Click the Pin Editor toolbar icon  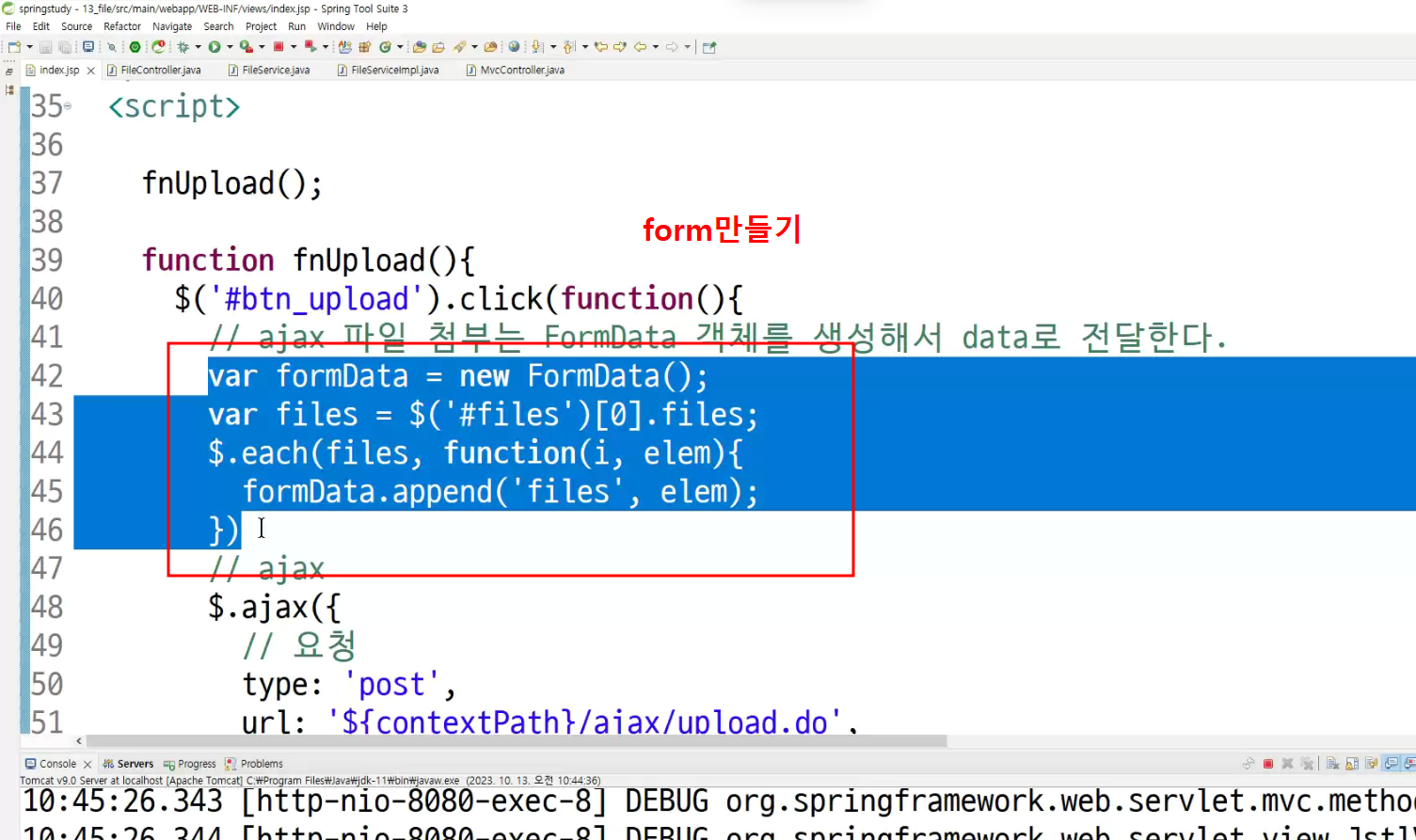[x=709, y=47]
